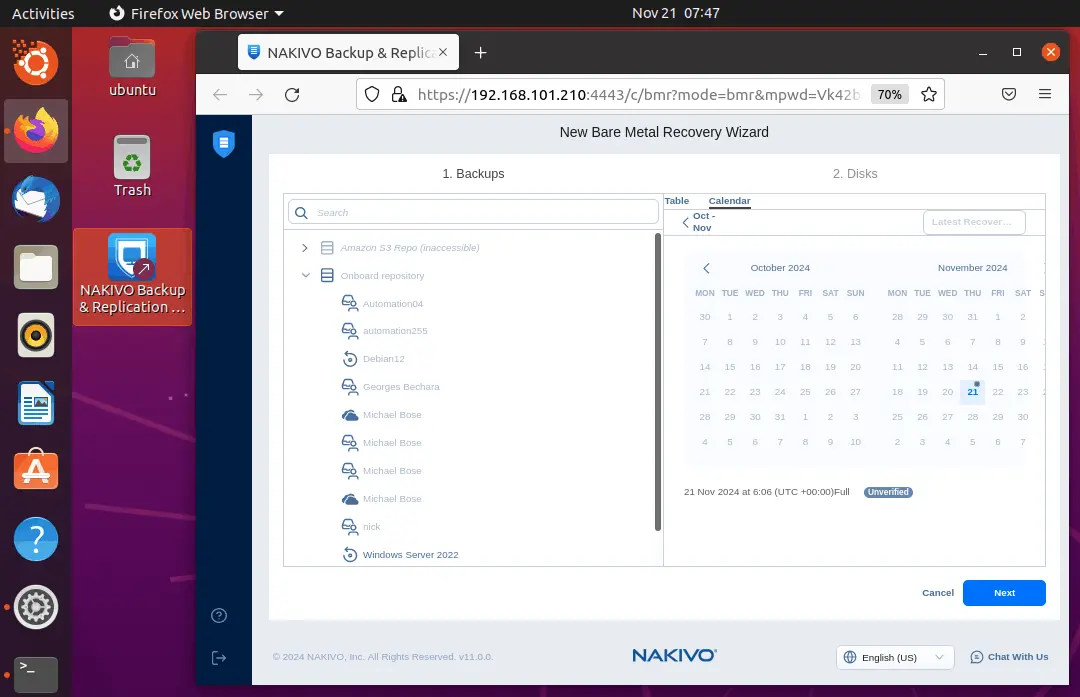Select the nick backup icon

(x=350, y=526)
